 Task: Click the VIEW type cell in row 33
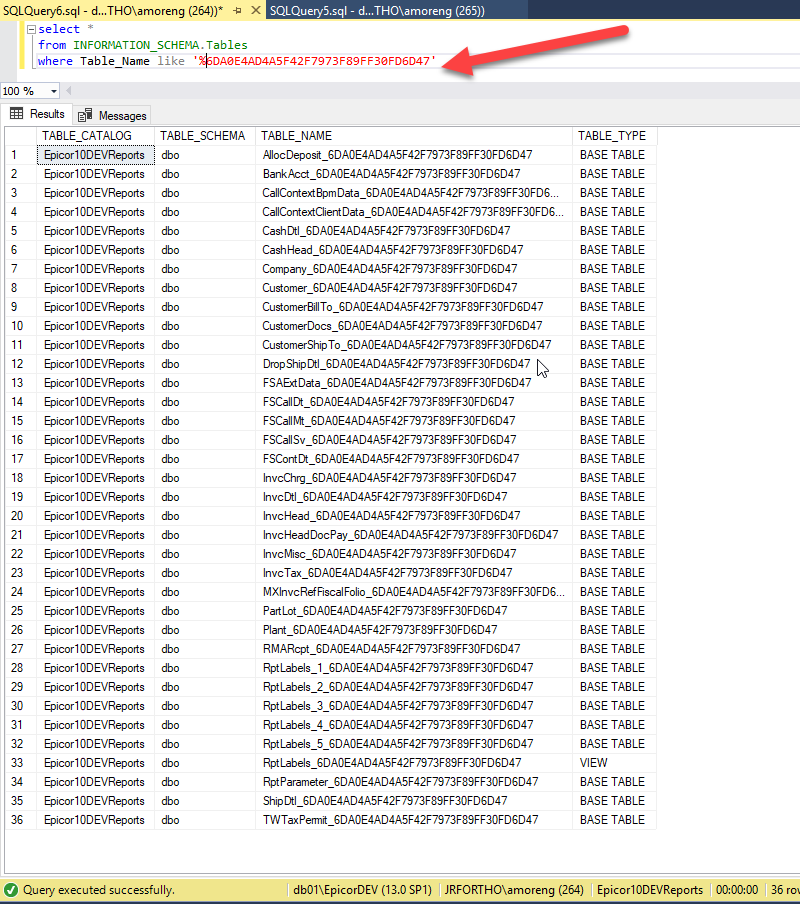(x=614, y=764)
